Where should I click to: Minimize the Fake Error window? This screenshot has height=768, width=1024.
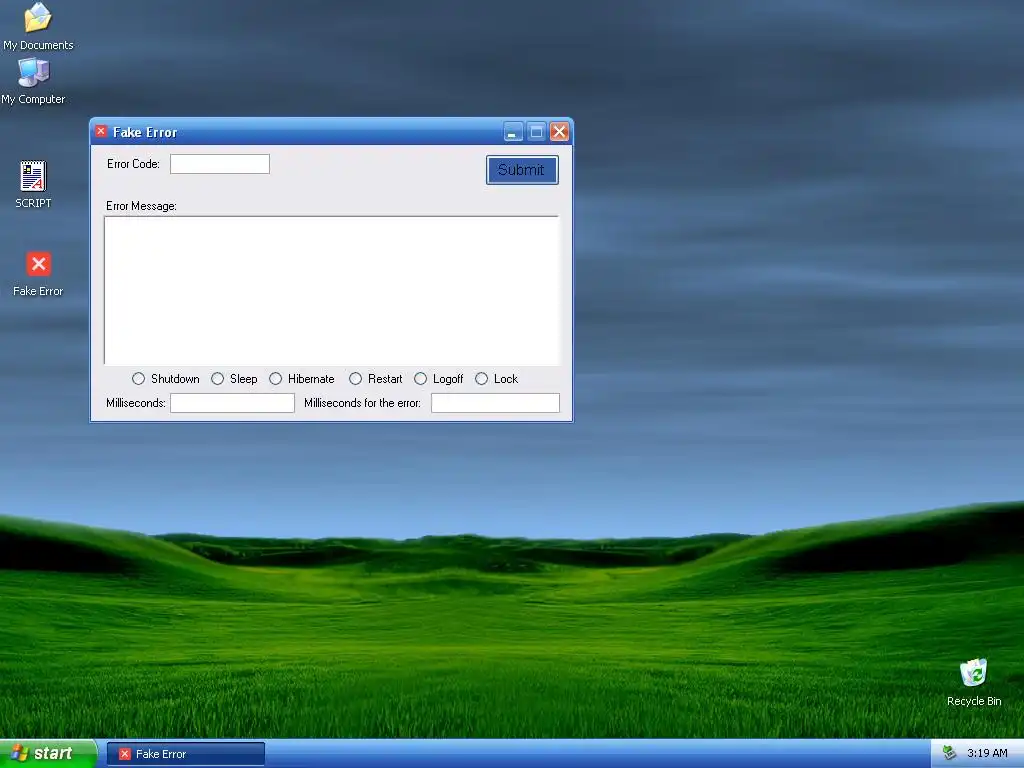click(x=513, y=132)
